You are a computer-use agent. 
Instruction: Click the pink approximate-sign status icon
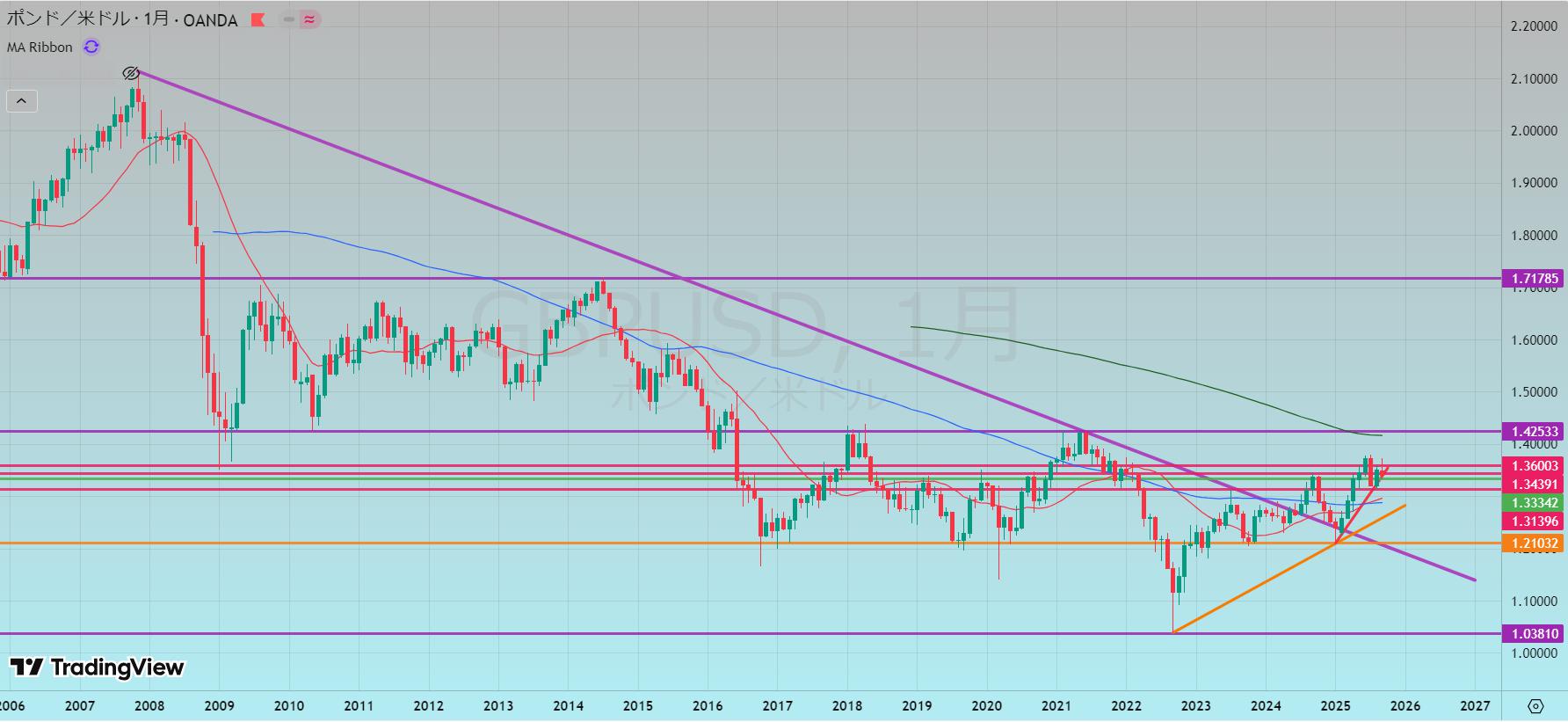click(x=309, y=19)
